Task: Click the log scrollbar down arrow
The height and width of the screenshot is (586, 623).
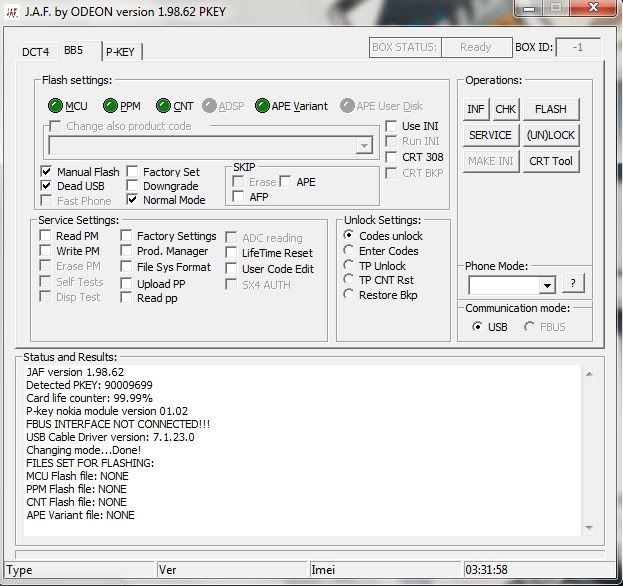Action: pyautogui.click(x=590, y=527)
